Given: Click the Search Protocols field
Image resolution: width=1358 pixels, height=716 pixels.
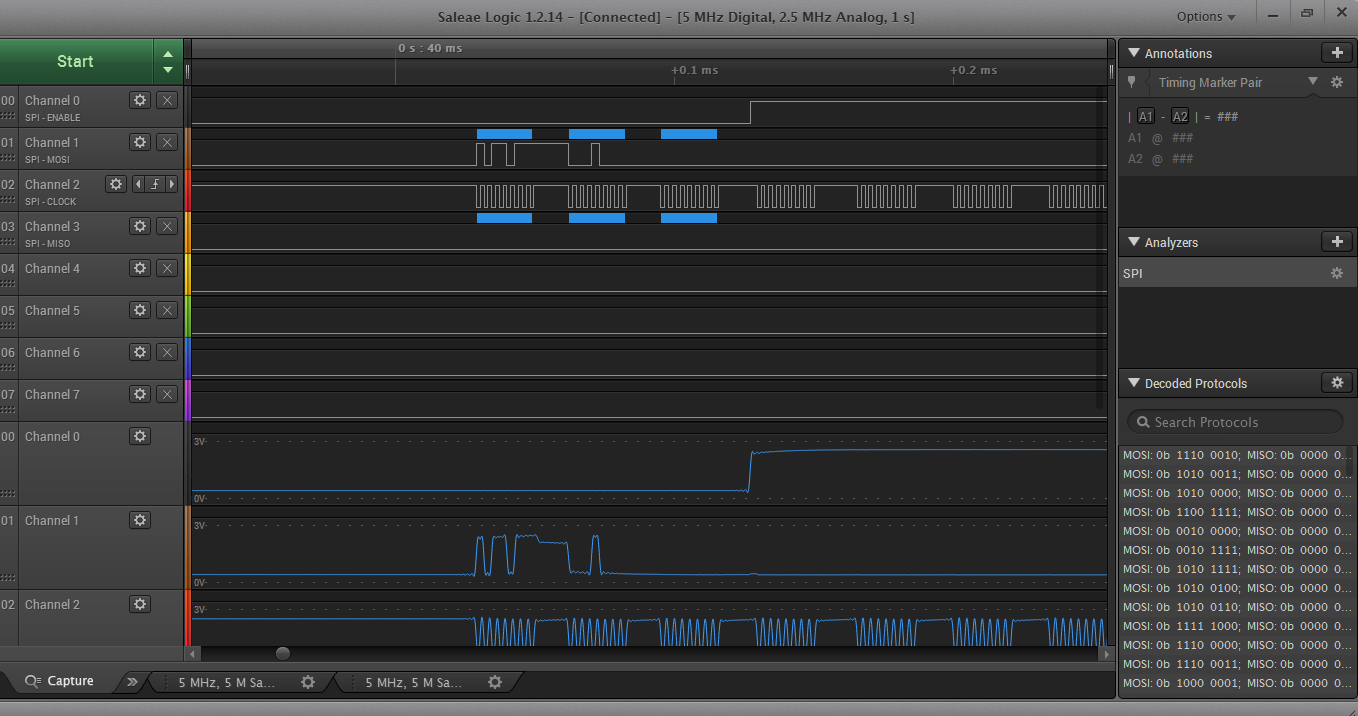Looking at the screenshot, I should pyautogui.click(x=1235, y=422).
